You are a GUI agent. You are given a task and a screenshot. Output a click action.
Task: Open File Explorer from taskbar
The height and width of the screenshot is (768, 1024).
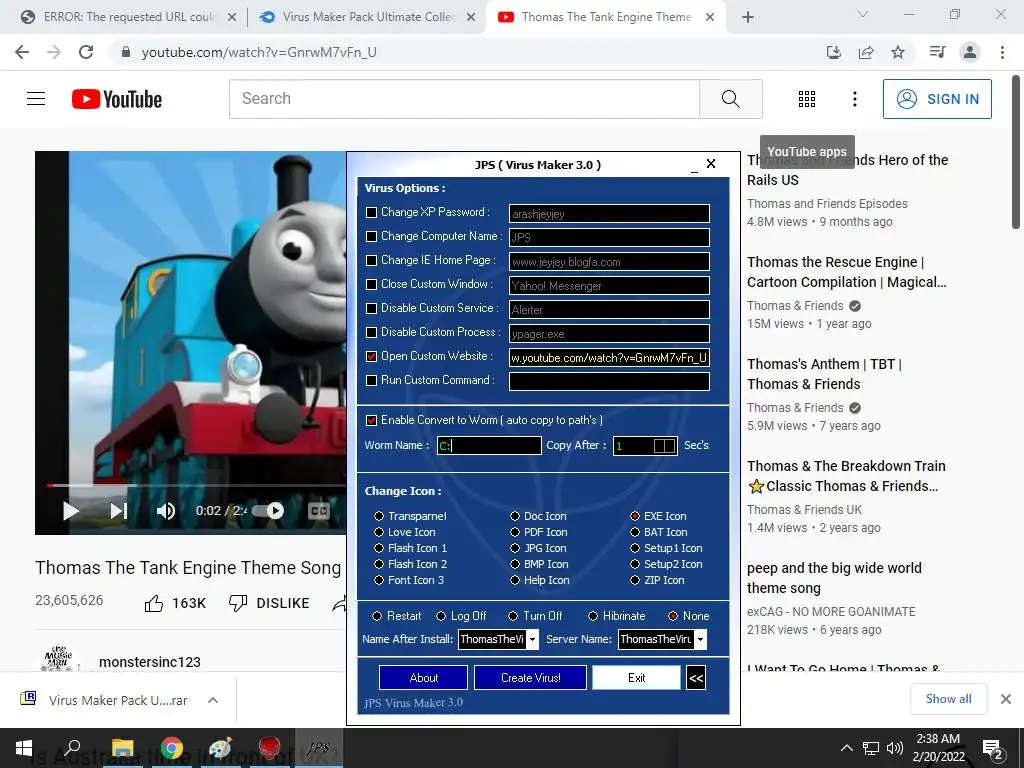pyautogui.click(x=122, y=748)
